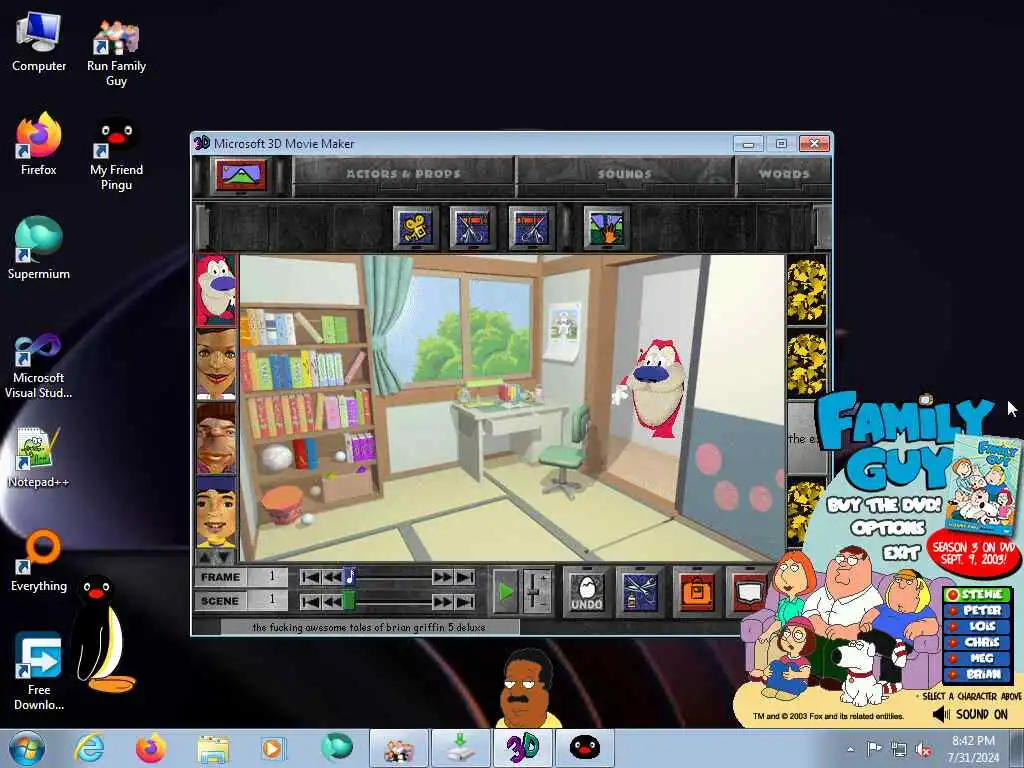
Task: Open the cut and paste scissors tool
Action: click(x=639, y=592)
